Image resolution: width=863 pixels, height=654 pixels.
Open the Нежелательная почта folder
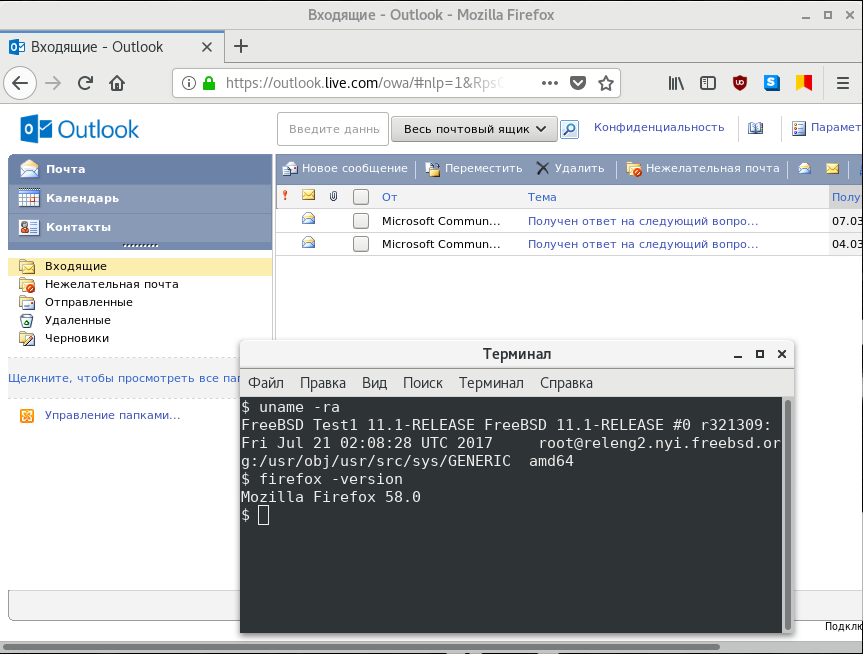coord(111,285)
